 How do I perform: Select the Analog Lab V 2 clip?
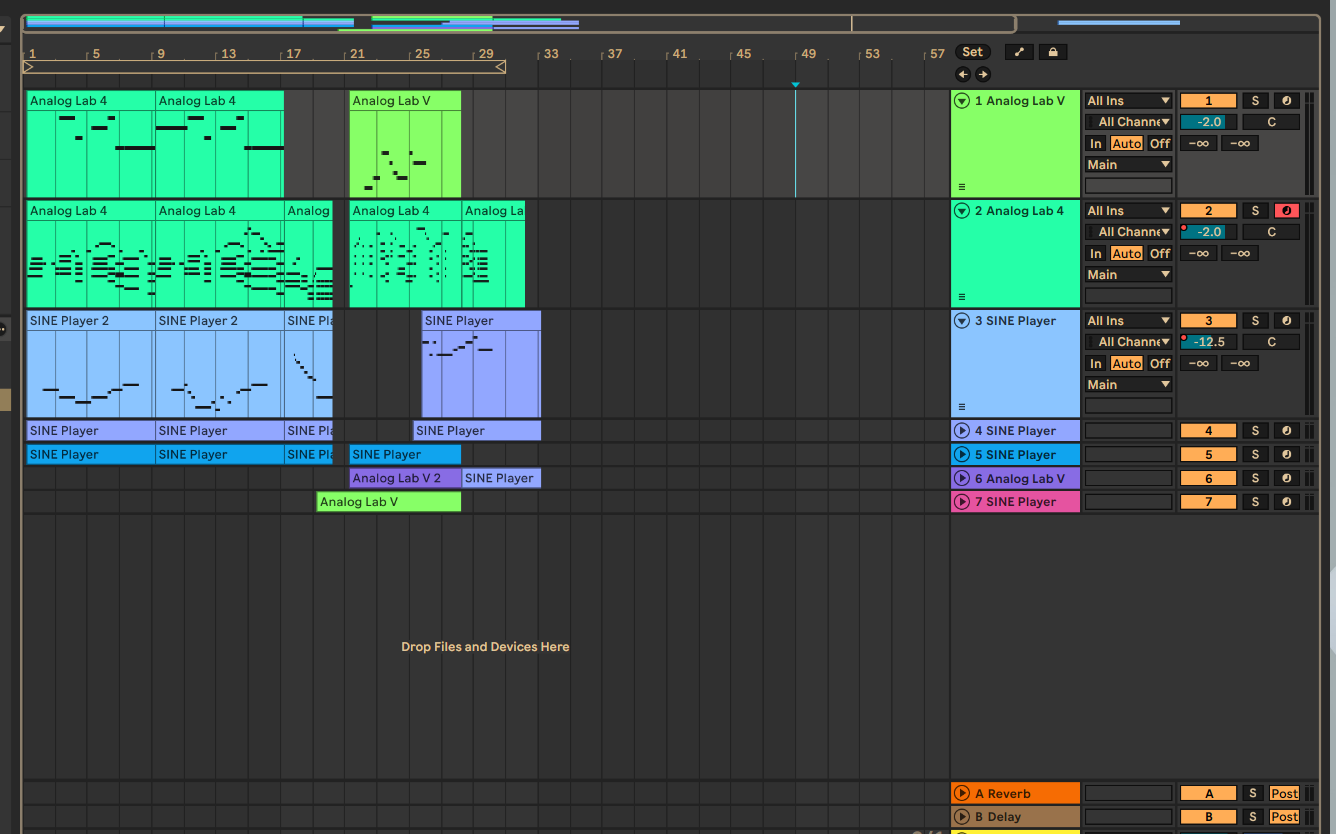(x=405, y=479)
